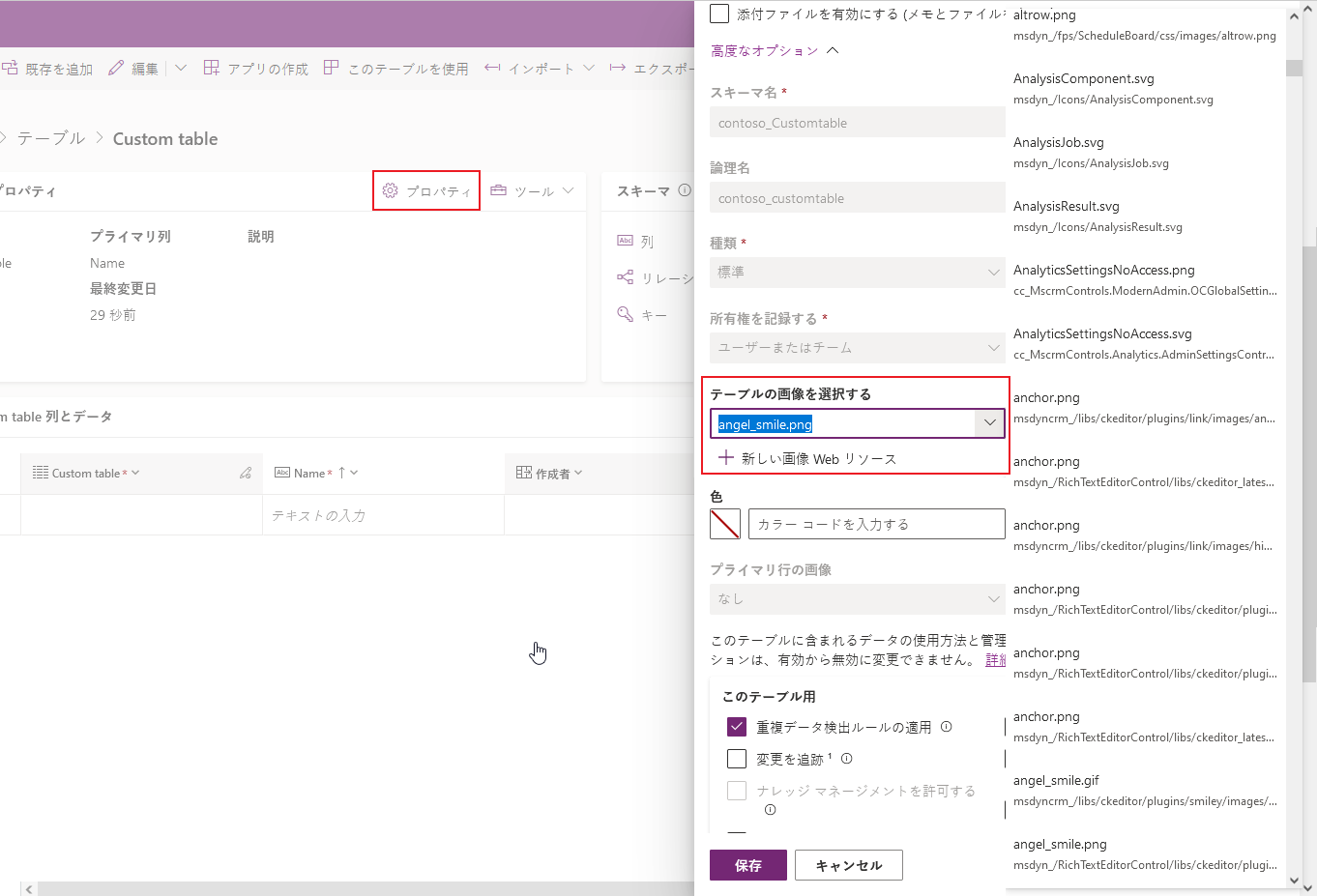Click dropdown list scroll up arrow
Screen dimensions: 1317x896
[1295, 16]
